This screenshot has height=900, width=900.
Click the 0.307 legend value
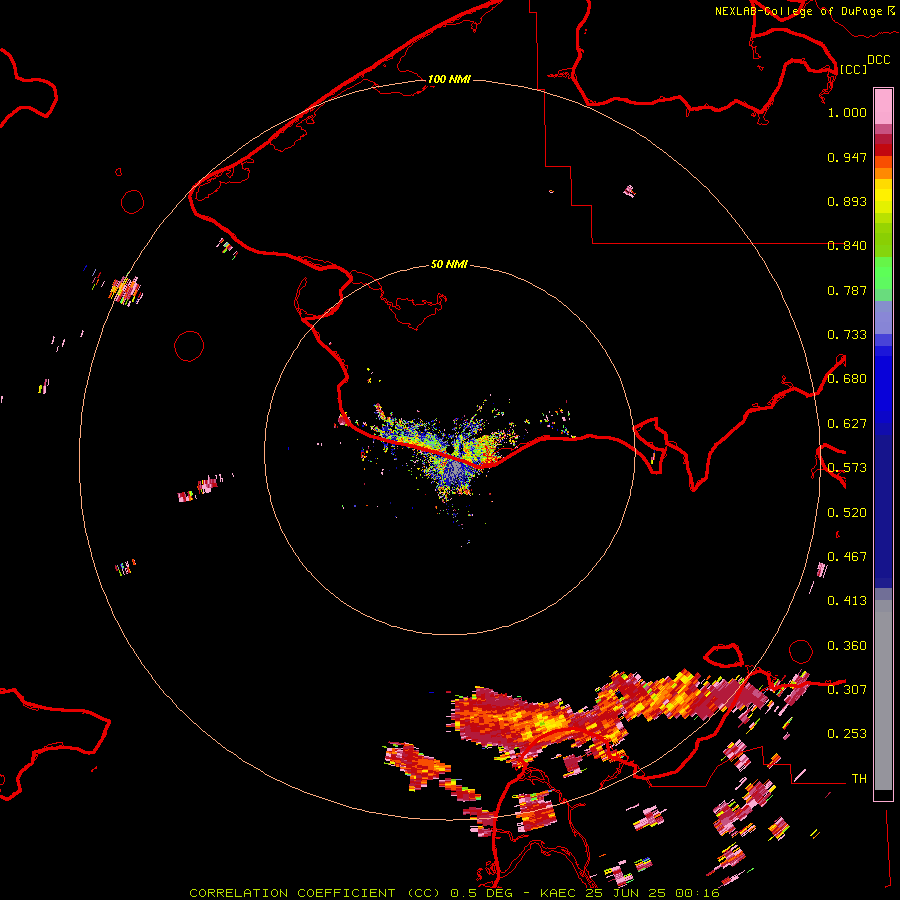coord(847,689)
